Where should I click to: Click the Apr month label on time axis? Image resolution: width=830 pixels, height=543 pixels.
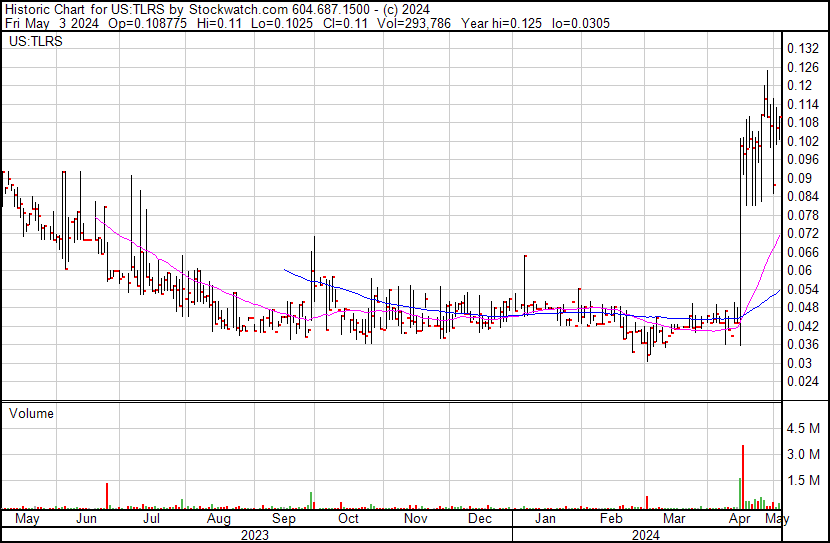click(740, 519)
